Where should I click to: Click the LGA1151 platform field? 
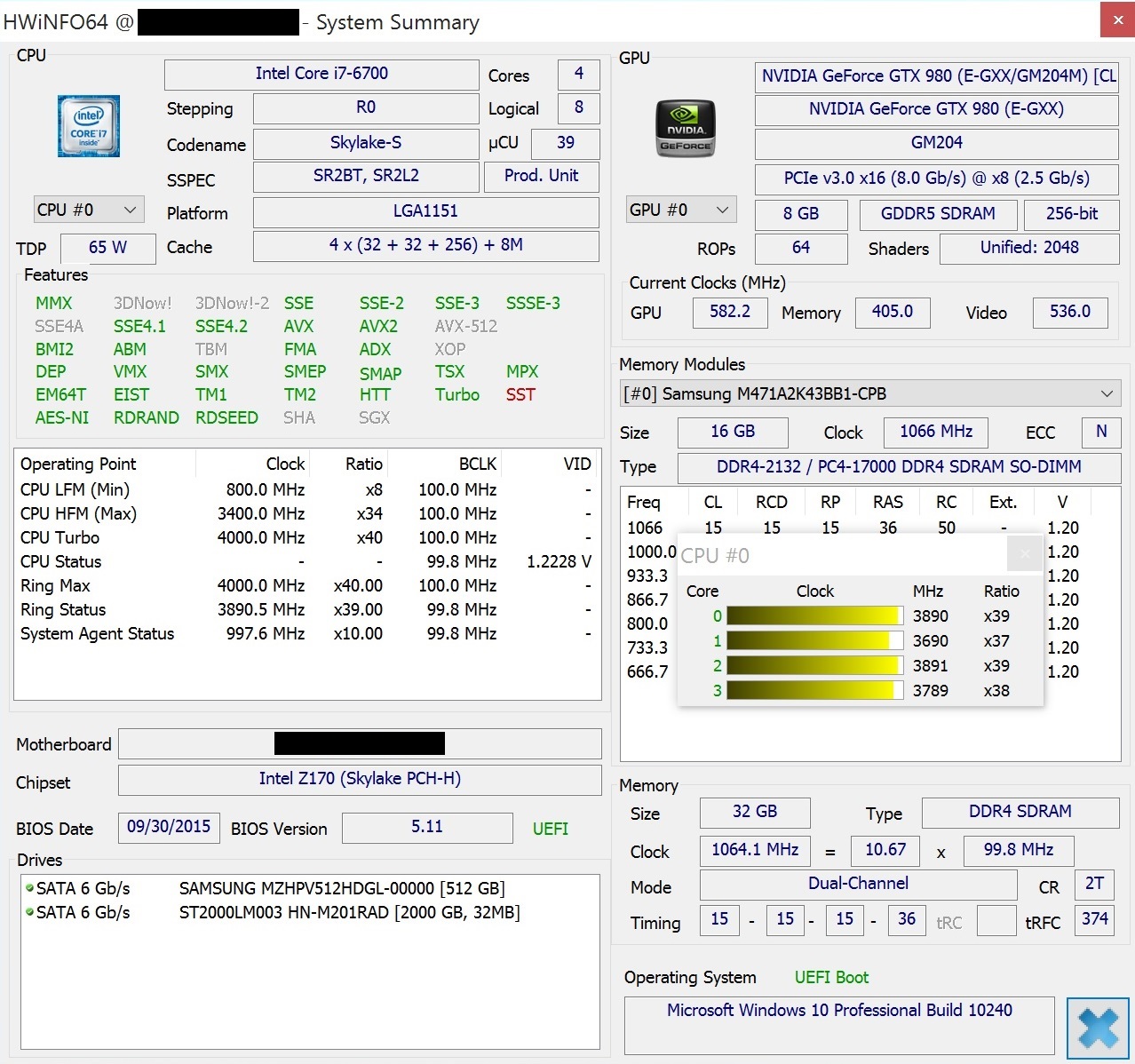coord(426,212)
